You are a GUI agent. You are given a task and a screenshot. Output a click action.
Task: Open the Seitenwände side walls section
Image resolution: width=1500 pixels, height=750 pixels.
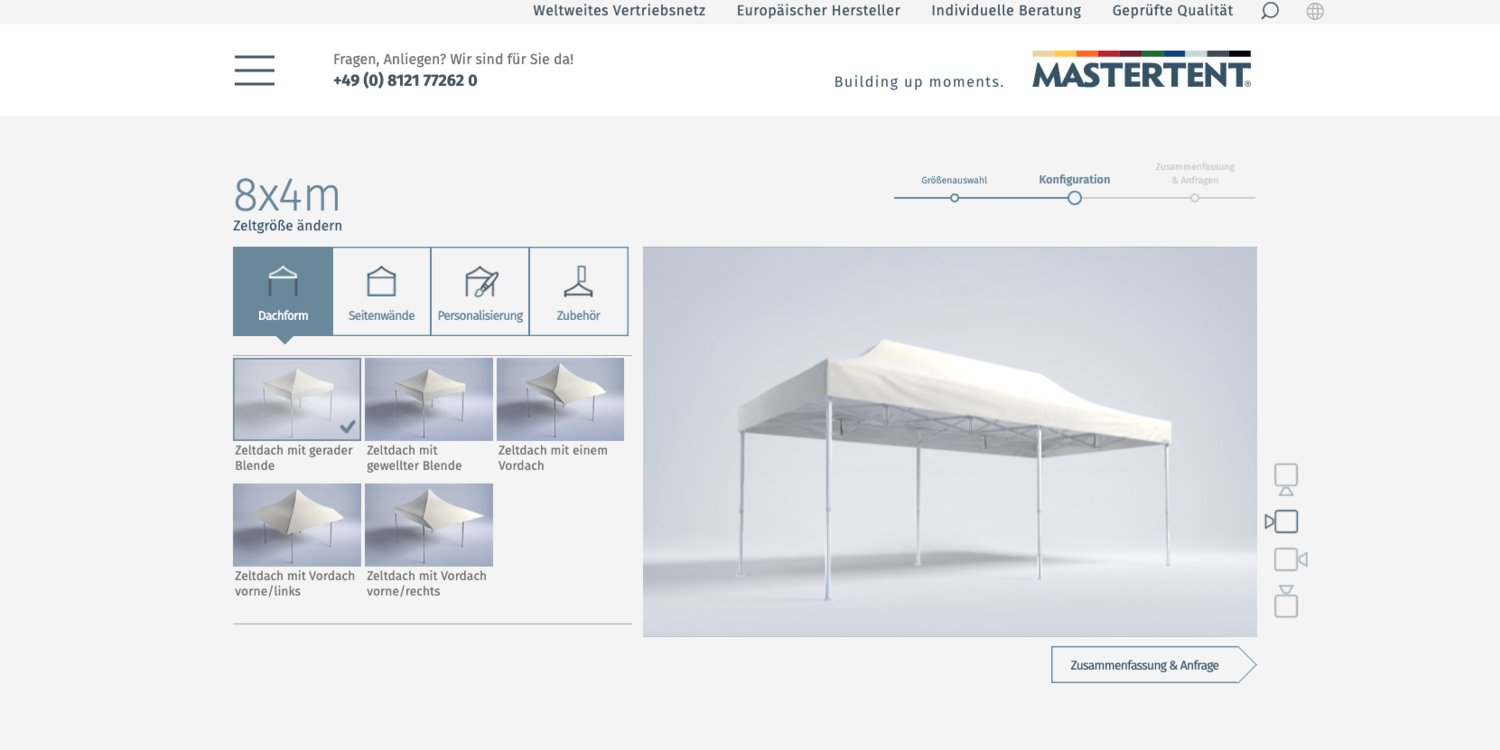(381, 291)
